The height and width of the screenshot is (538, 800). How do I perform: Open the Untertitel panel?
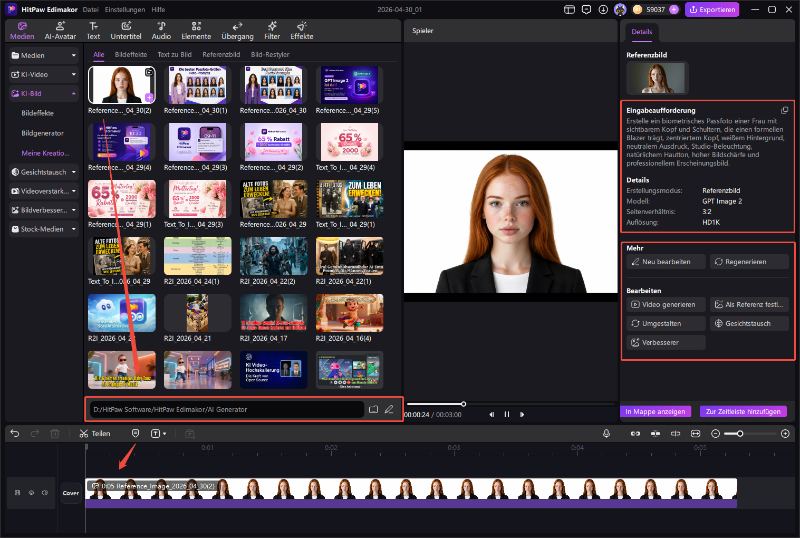click(x=126, y=31)
